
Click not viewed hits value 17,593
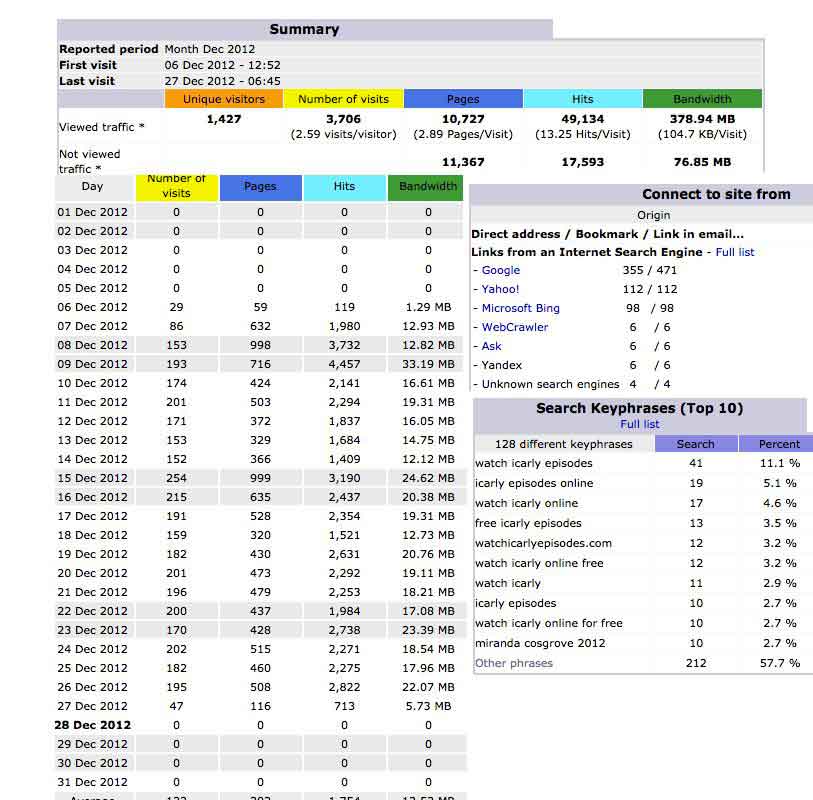coord(583,162)
